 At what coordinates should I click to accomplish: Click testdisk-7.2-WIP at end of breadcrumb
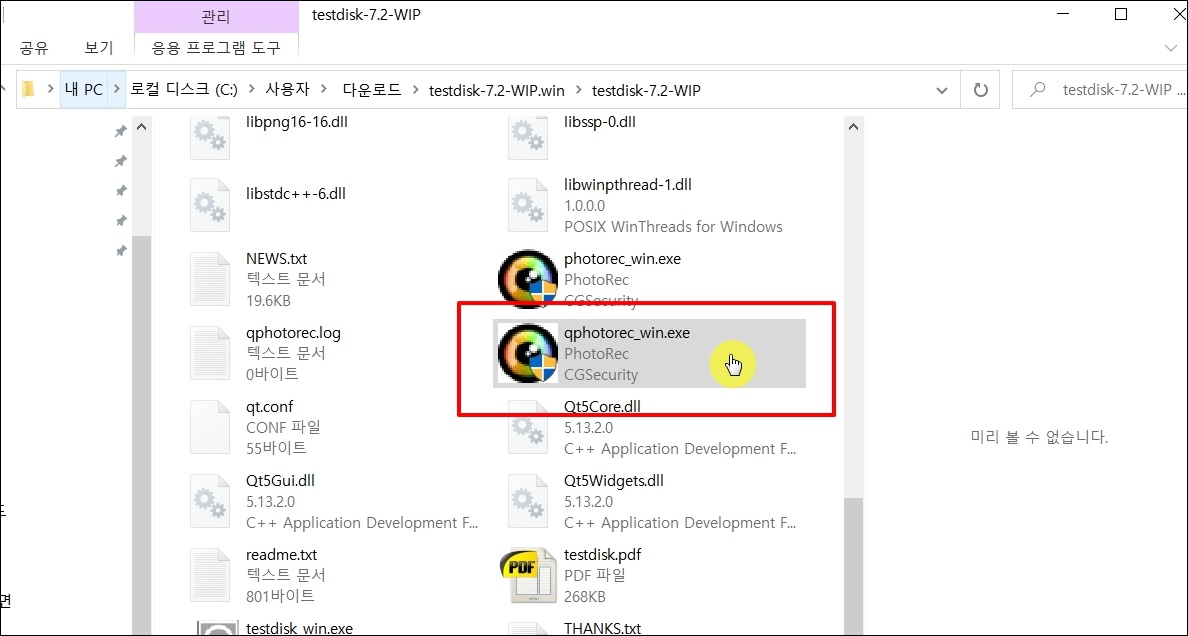tap(646, 90)
